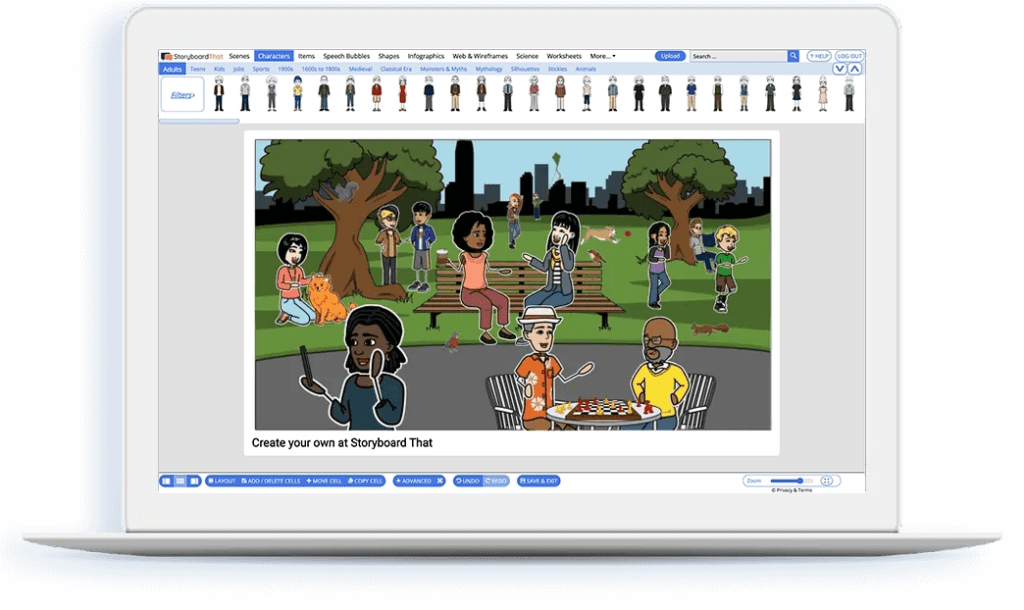The image size is (1024, 610).
Task: Open Web & Wireframes category
Action: pos(480,56)
